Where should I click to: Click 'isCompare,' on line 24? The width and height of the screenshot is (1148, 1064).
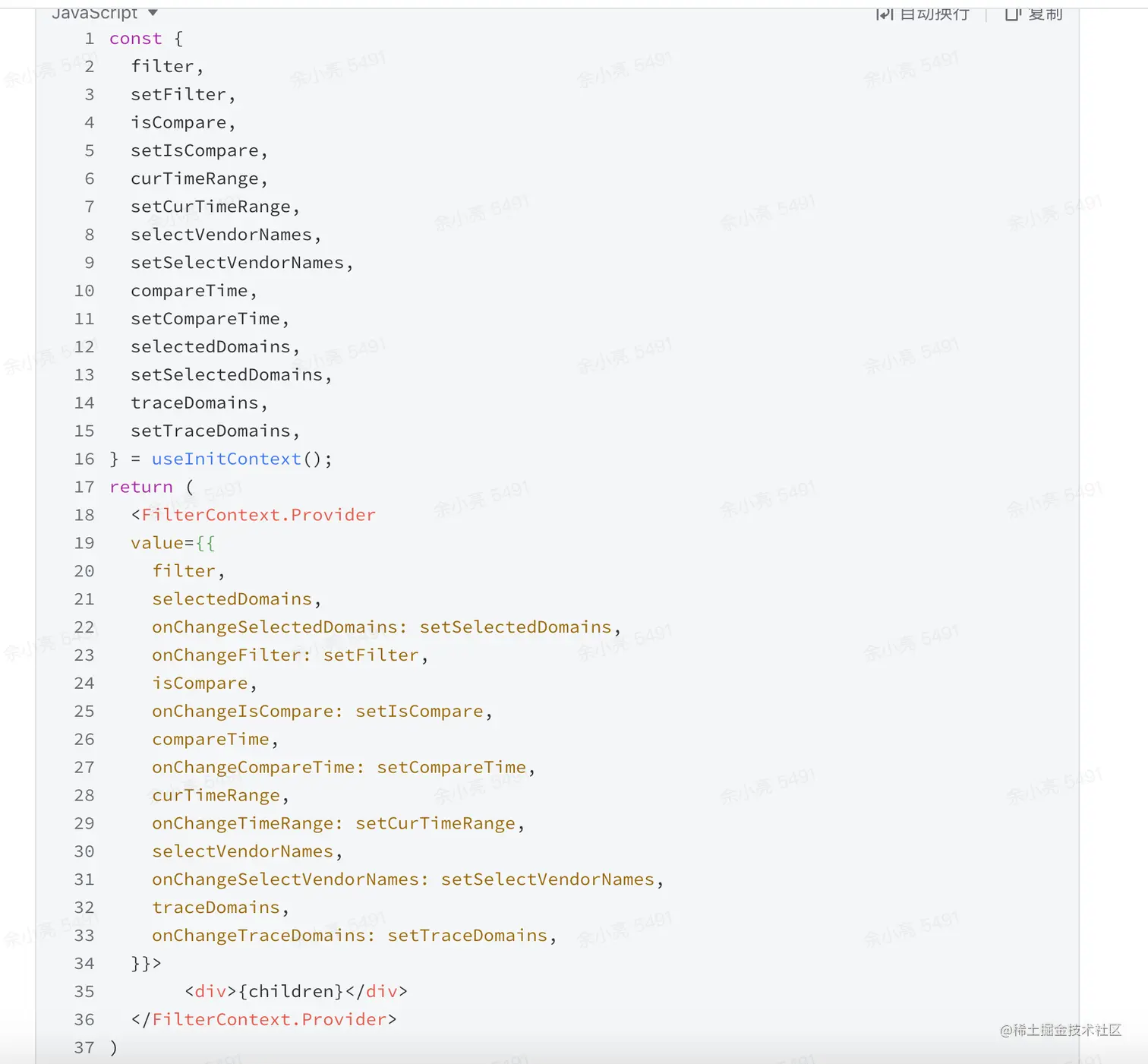click(204, 684)
